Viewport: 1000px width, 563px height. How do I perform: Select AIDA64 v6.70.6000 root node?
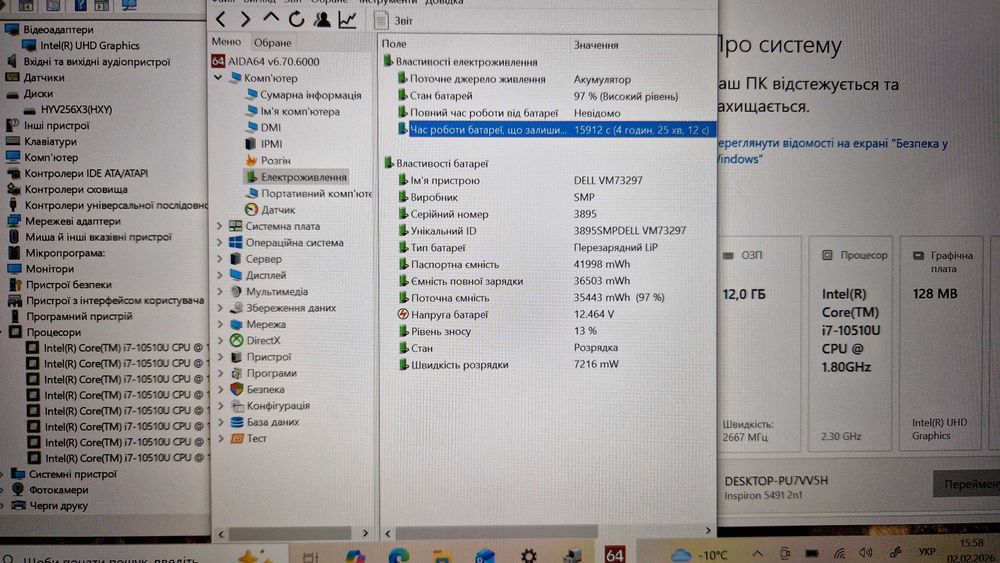pos(266,61)
